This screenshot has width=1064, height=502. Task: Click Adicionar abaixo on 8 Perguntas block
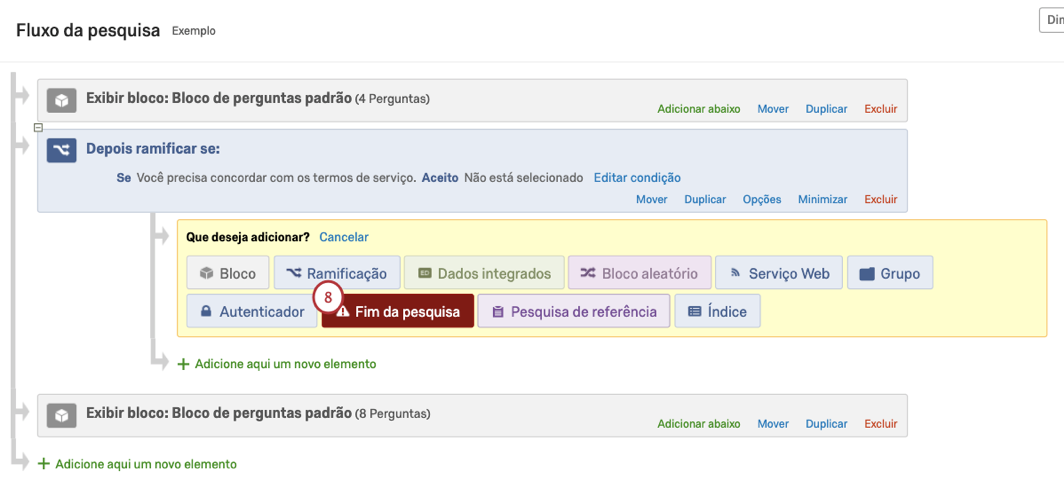pos(699,424)
